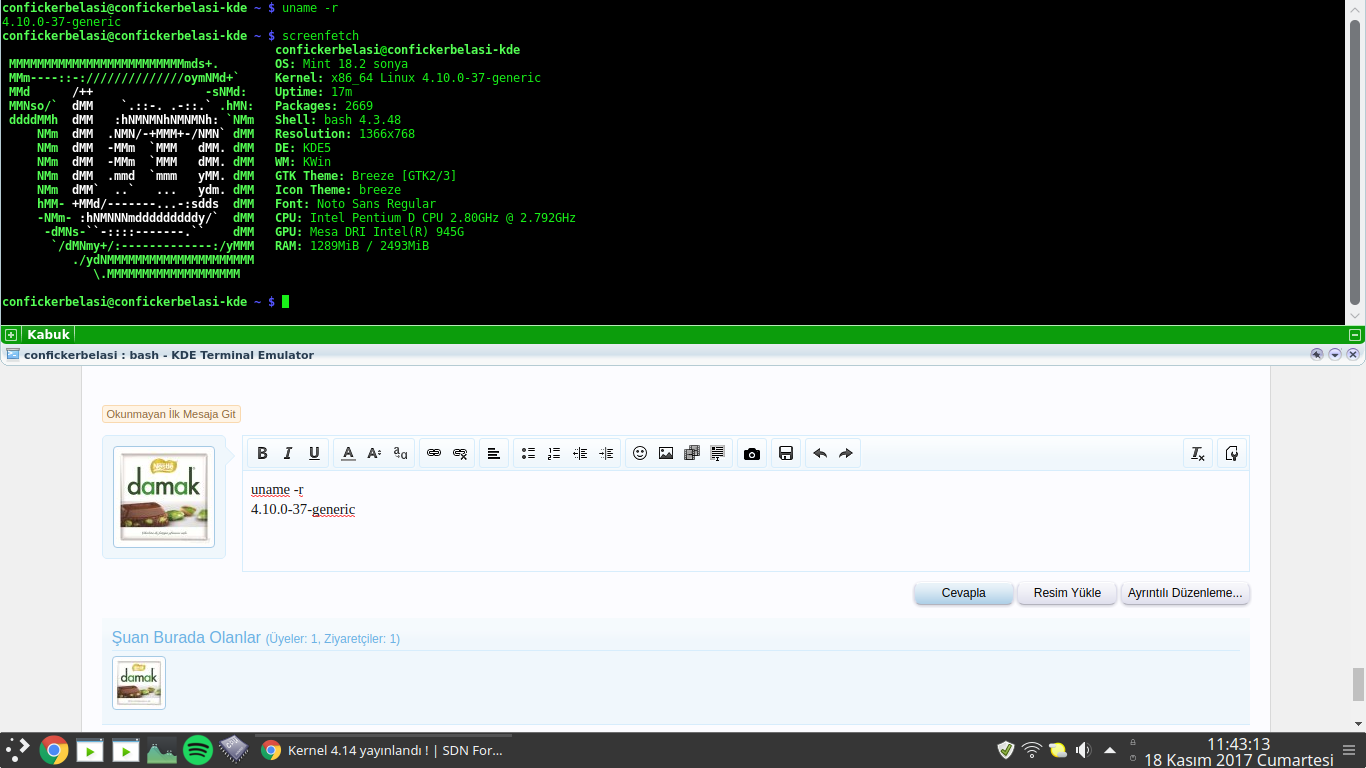Image resolution: width=1366 pixels, height=768 pixels.
Task: Insert a smiley emoticon
Action: 641,453
